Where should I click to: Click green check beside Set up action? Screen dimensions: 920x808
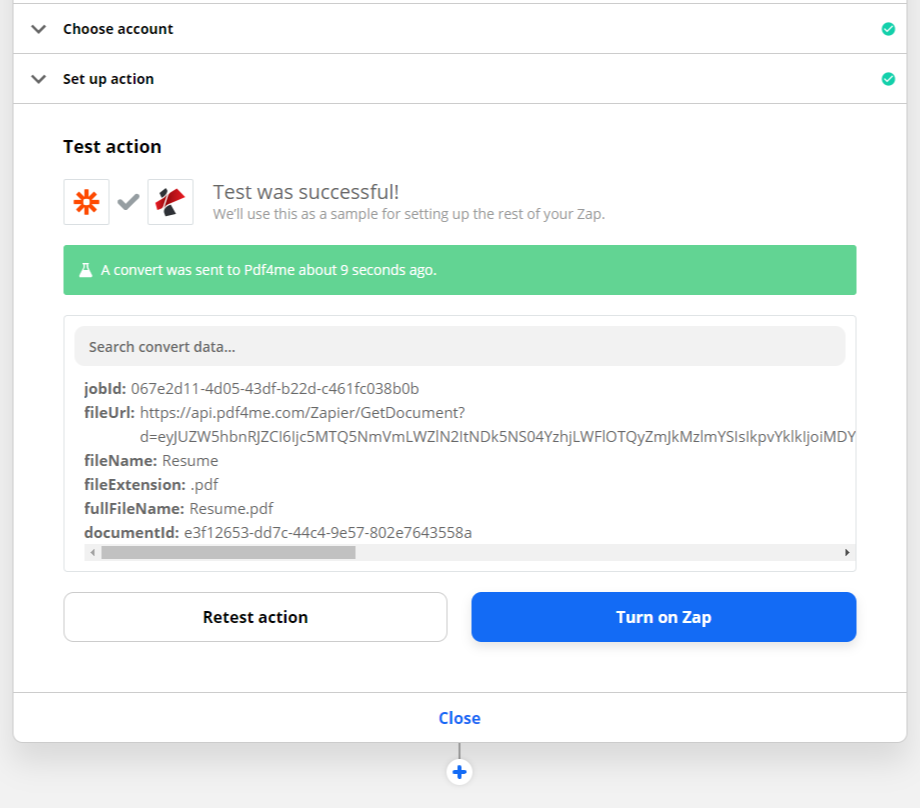pyautogui.click(x=888, y=79)
